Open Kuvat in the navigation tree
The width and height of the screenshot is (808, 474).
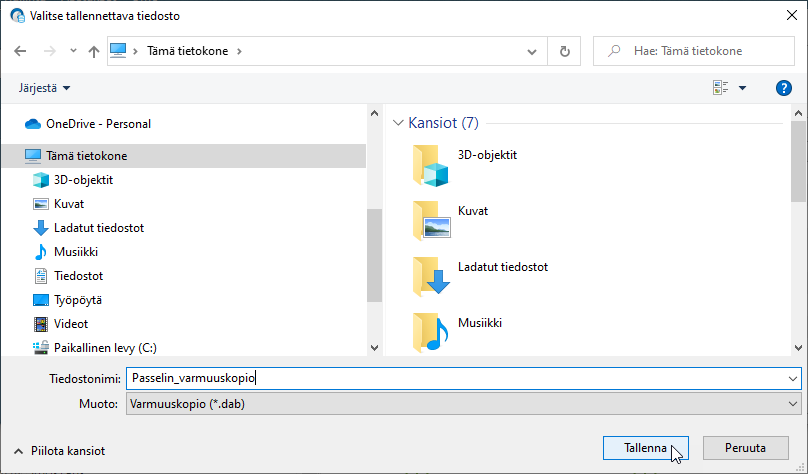pyautogui.click(x=69, y=204)
